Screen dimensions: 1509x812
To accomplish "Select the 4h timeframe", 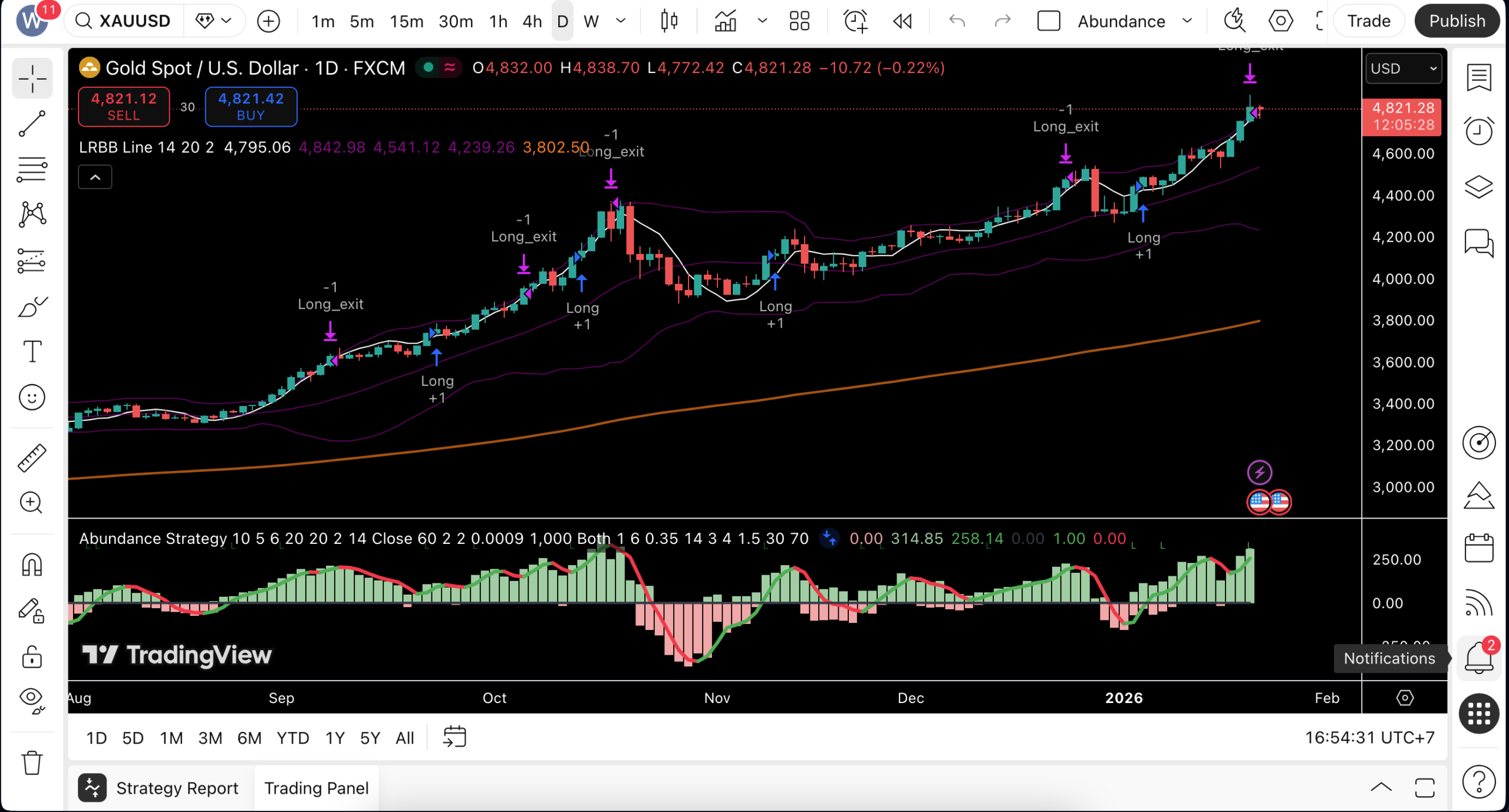I will tap(532, 21).
